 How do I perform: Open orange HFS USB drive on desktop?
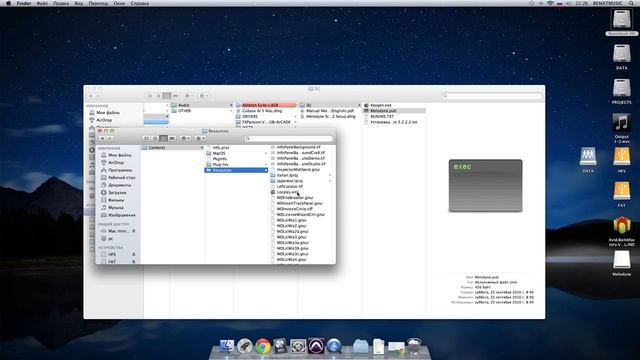pos(621,157)
